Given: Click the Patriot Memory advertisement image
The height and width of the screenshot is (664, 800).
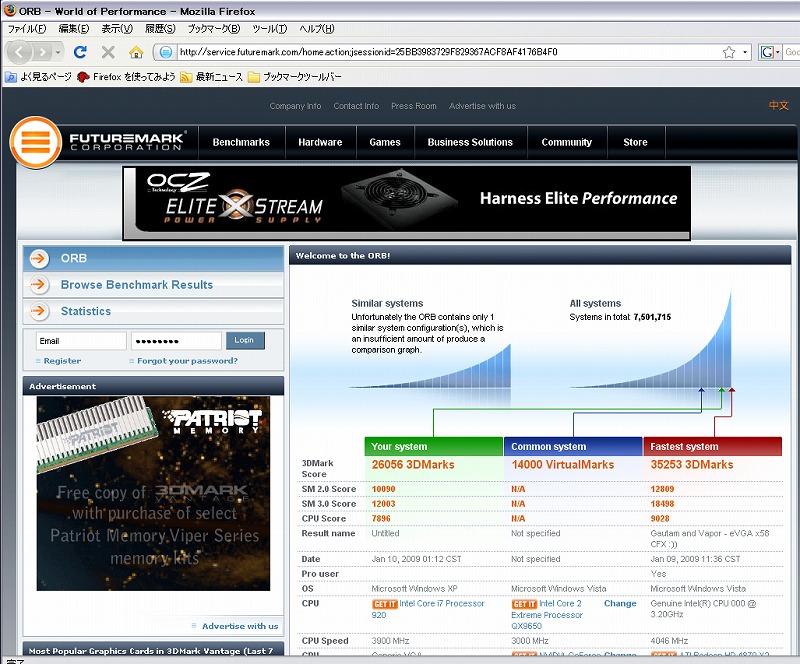Looking at the screenshot, I should pyautogui.click(x=153, y=493).
